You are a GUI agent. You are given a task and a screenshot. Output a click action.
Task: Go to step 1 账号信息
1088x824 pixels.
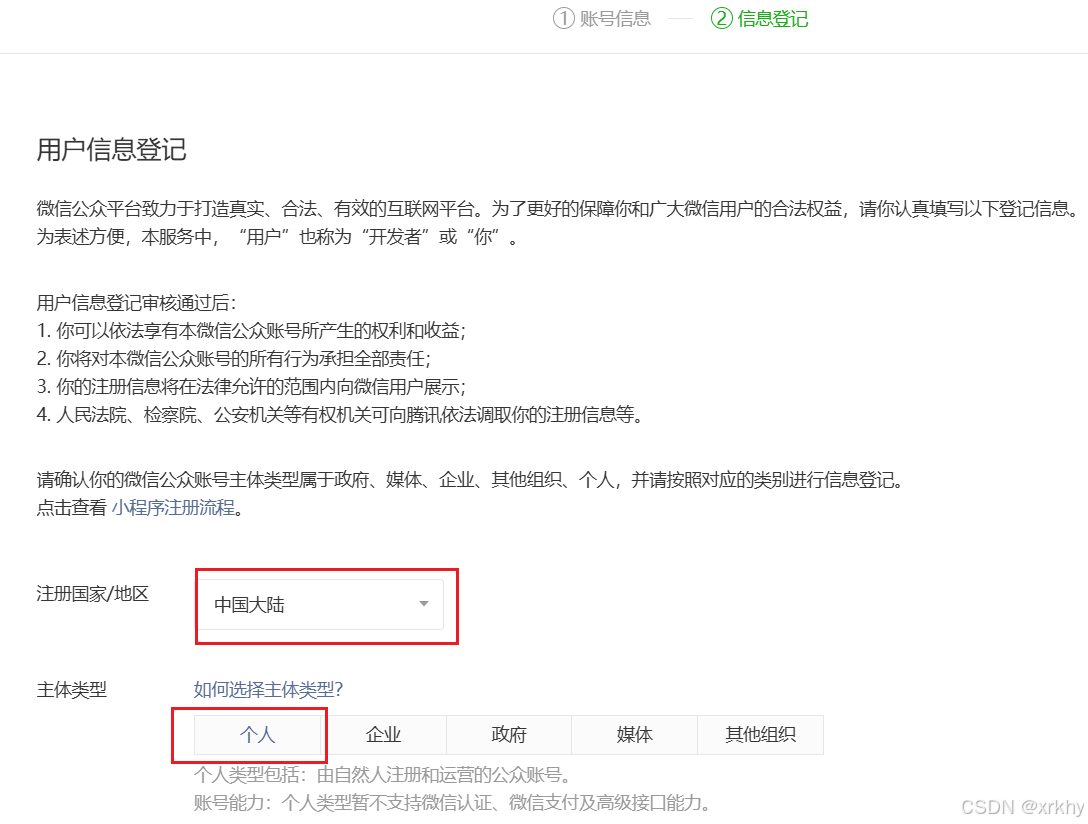coord(602,18)
